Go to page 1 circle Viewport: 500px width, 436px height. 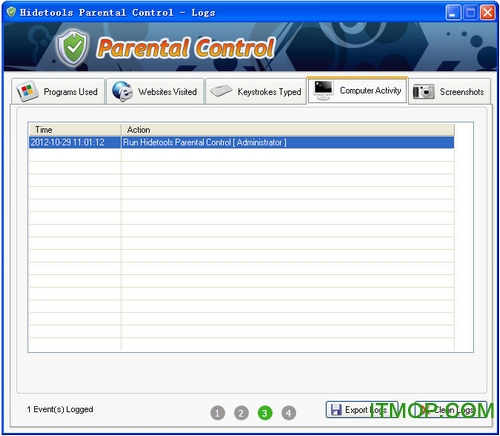tap(217, 413)
